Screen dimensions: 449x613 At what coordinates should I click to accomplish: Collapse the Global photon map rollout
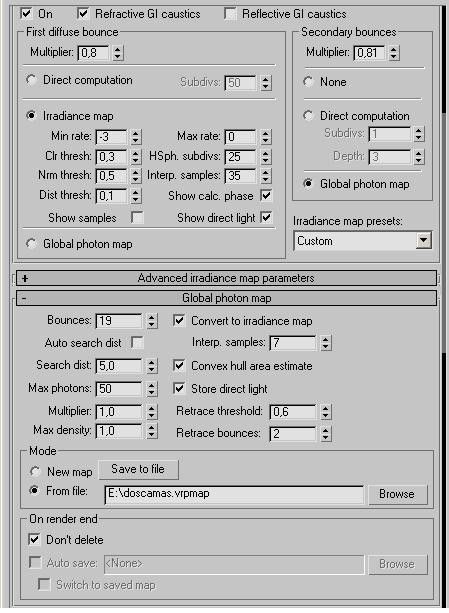tap(226, 298)
